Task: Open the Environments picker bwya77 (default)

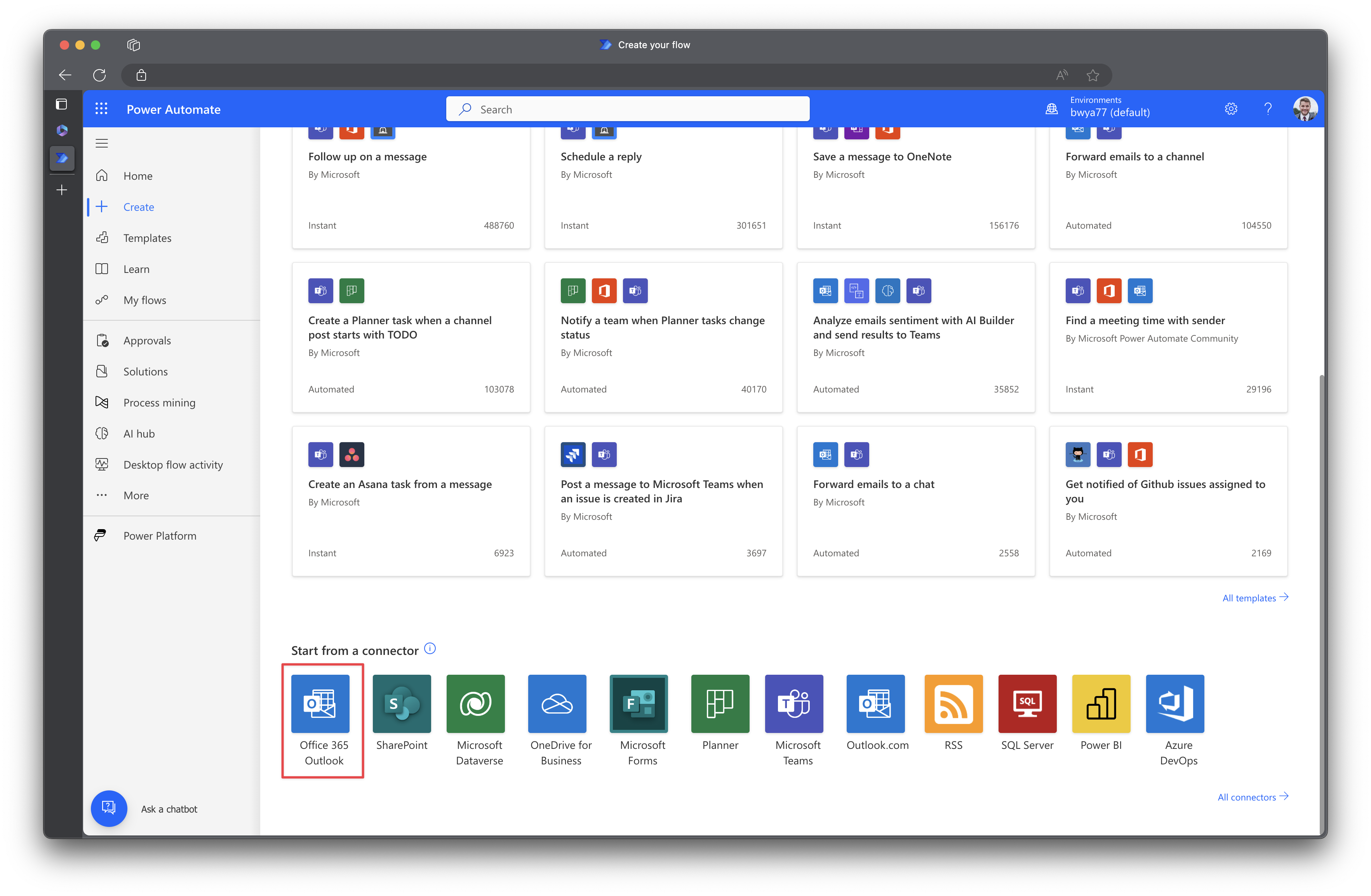Action: tap(1098, 107)
